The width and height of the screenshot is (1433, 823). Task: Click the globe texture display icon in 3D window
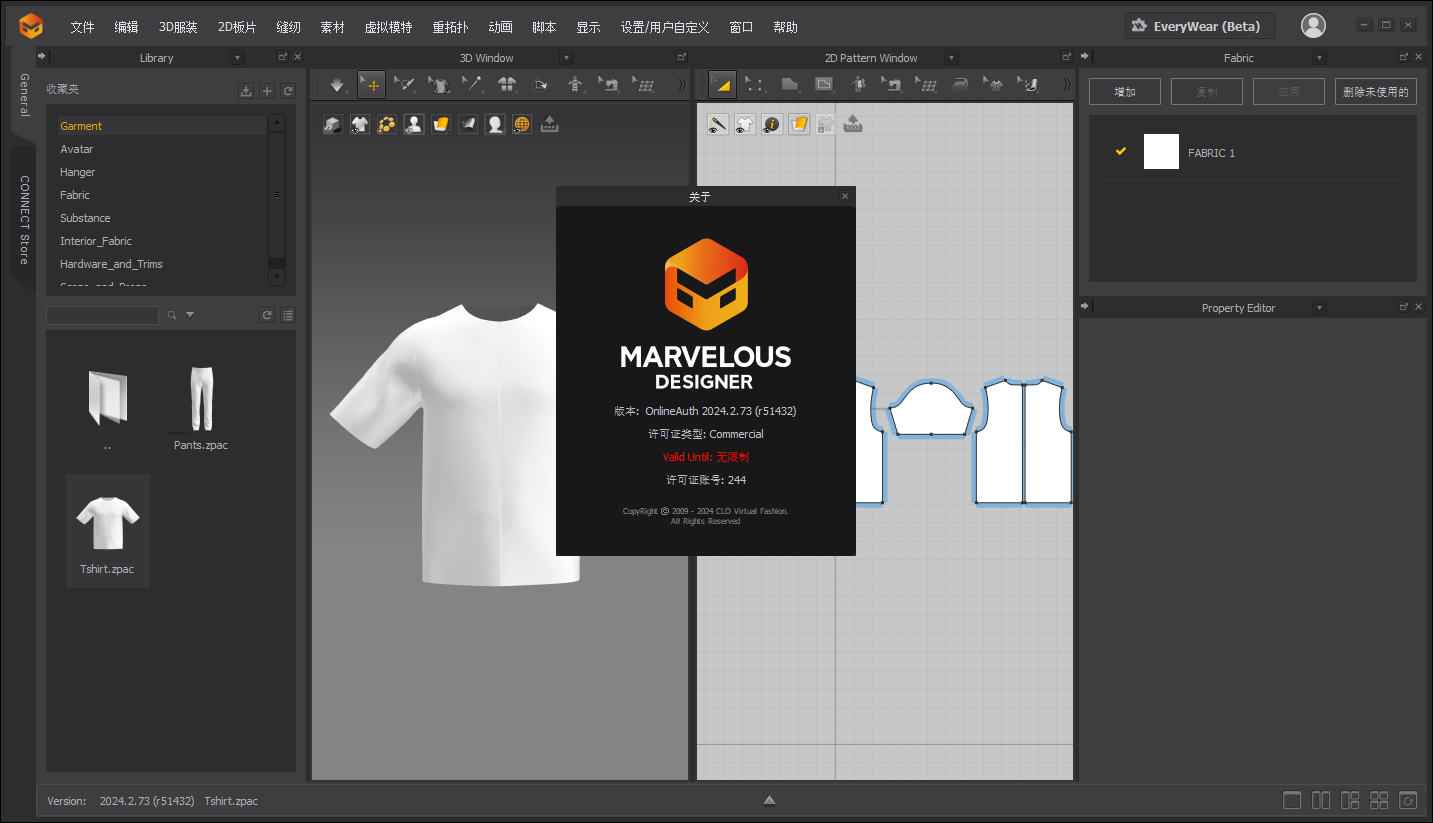(522, 124)
